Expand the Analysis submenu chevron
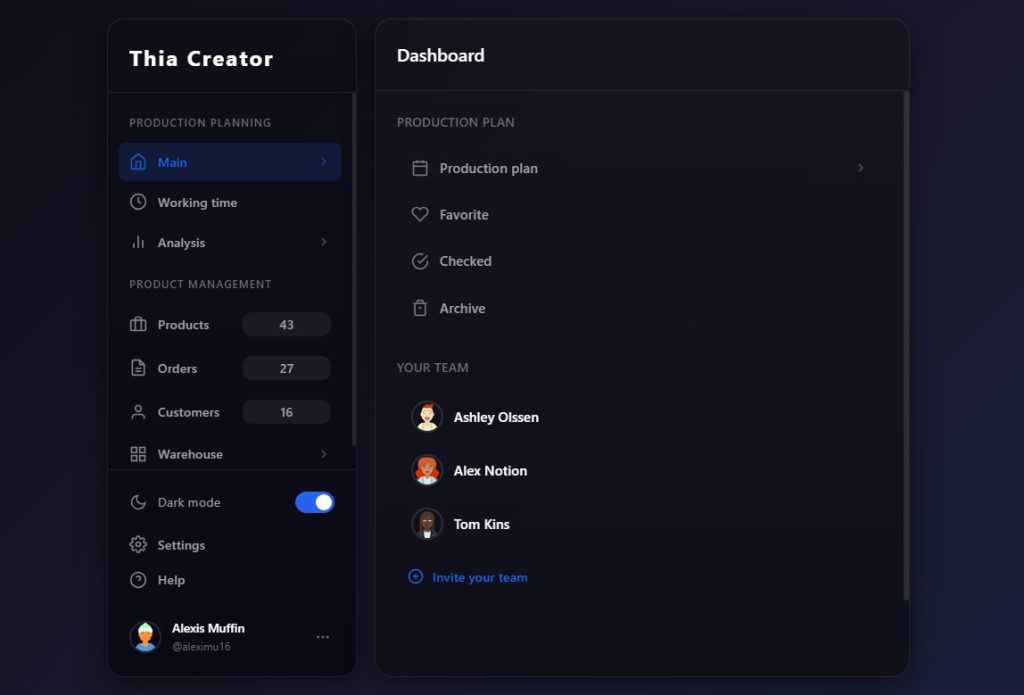 (x=324, y=242)
